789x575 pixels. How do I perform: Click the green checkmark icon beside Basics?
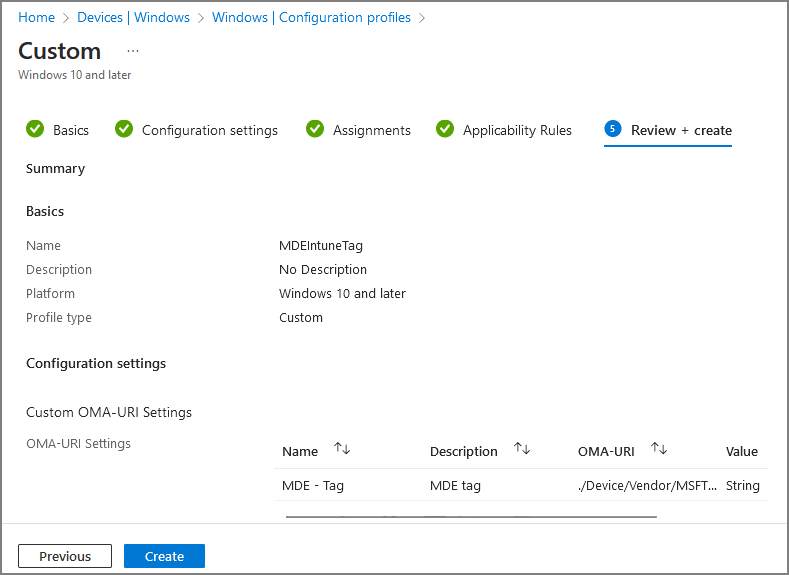[35, 129]
